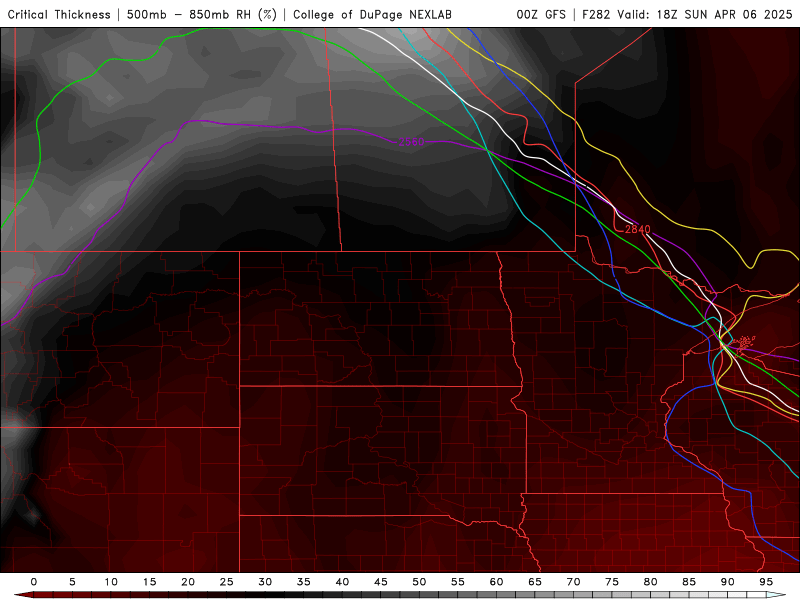Click the colorbar value "35"
Screen dimensions: 800x600
(304, 582)
